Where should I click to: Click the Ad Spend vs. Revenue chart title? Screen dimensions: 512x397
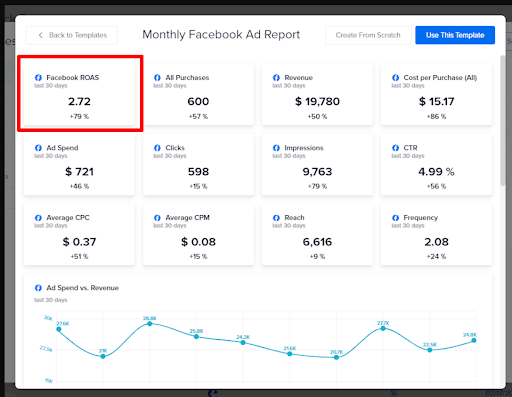click(83, 288)
